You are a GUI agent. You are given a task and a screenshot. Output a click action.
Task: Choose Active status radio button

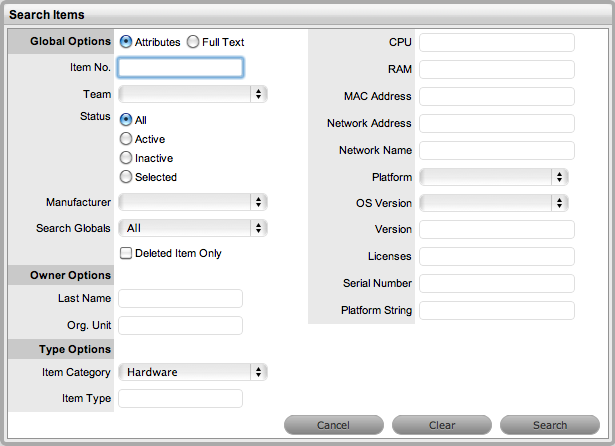126,139
